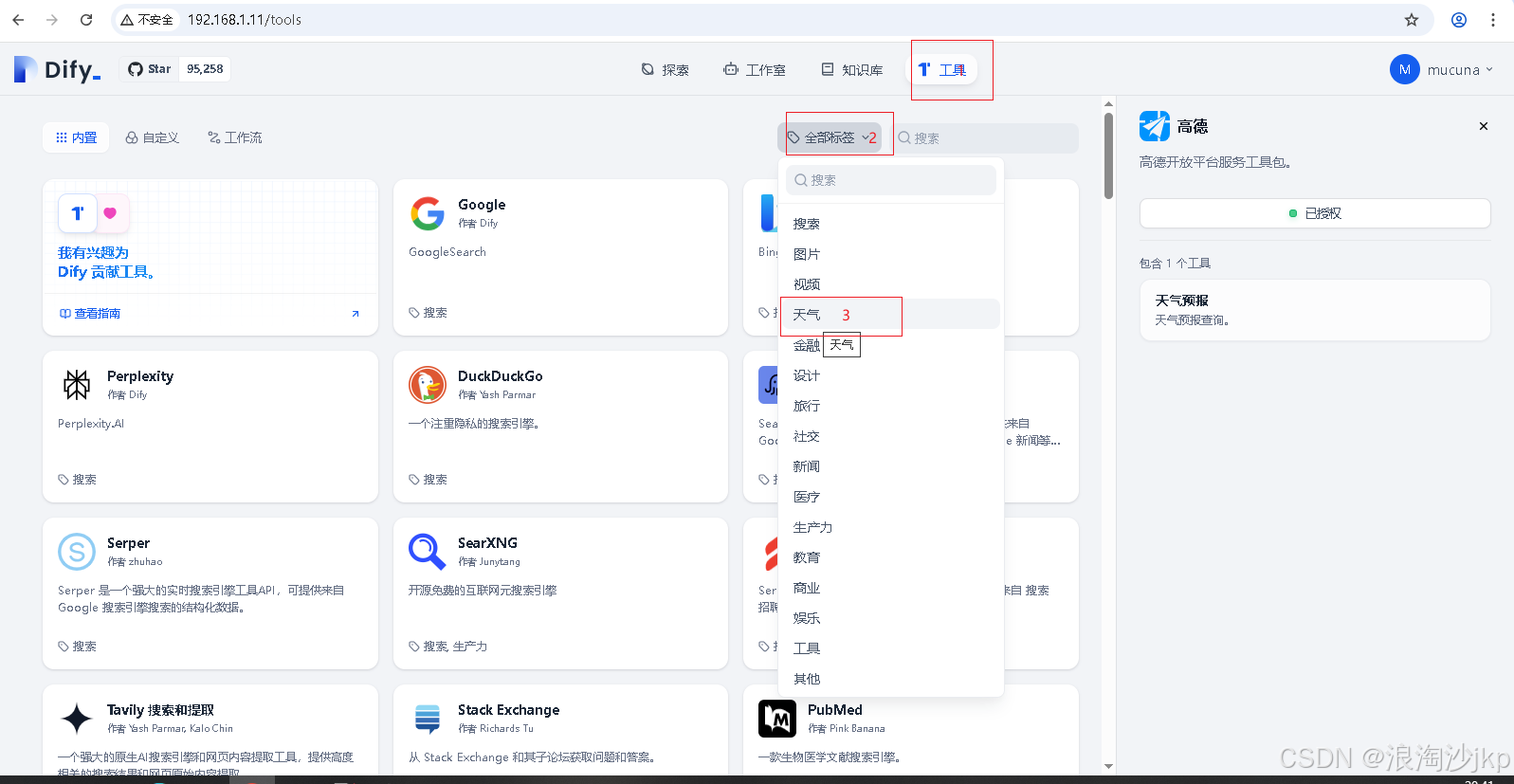Click the tag dropdown search box
1514x784 pixels.
891,180
